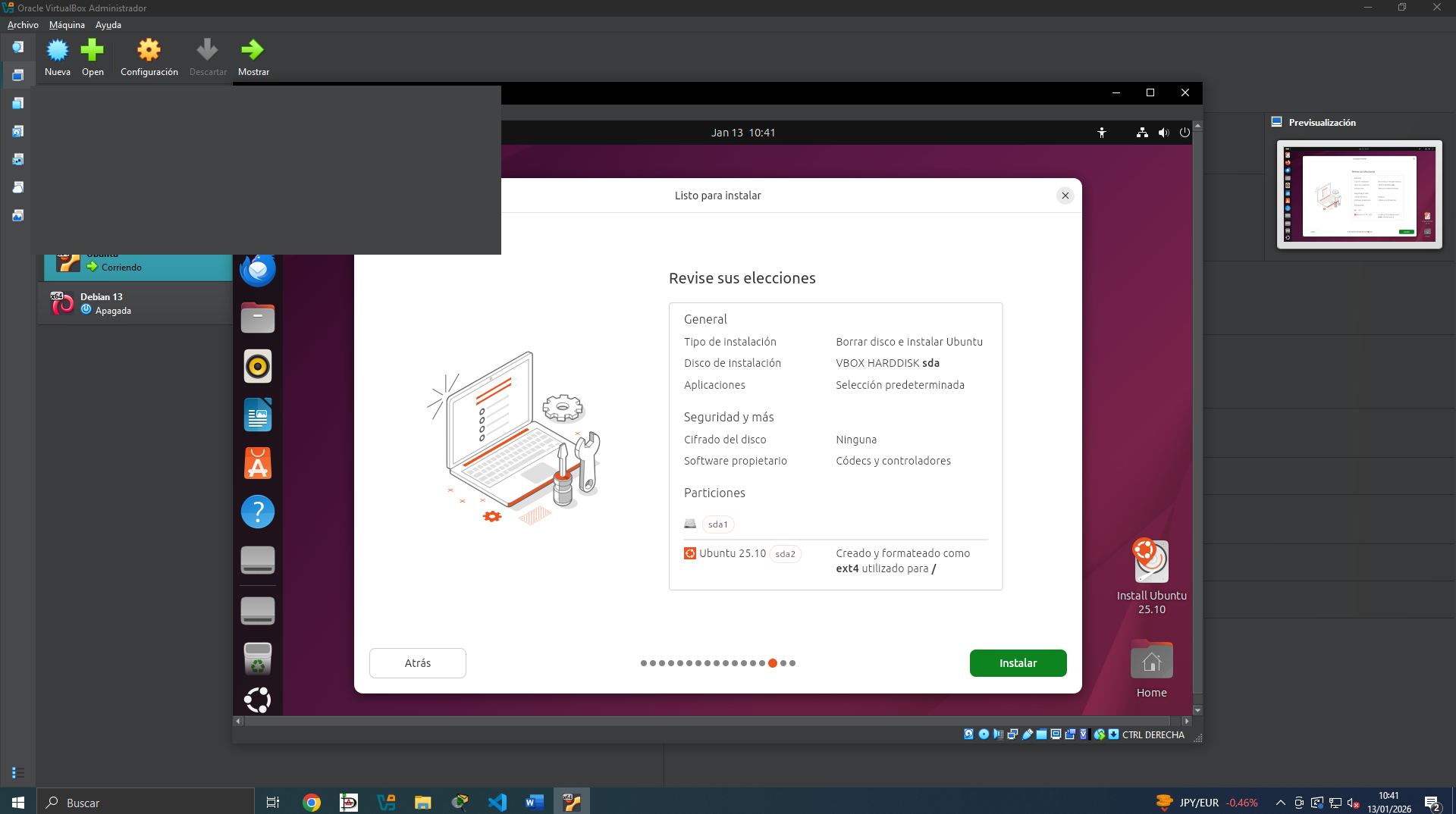Open the accessibility menu in Ubuntu top bar

1102,133
